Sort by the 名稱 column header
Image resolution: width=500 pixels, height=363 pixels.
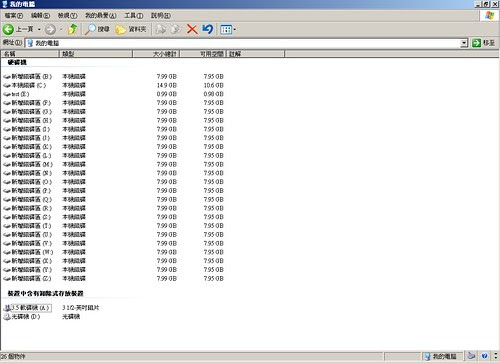(30, 54)
